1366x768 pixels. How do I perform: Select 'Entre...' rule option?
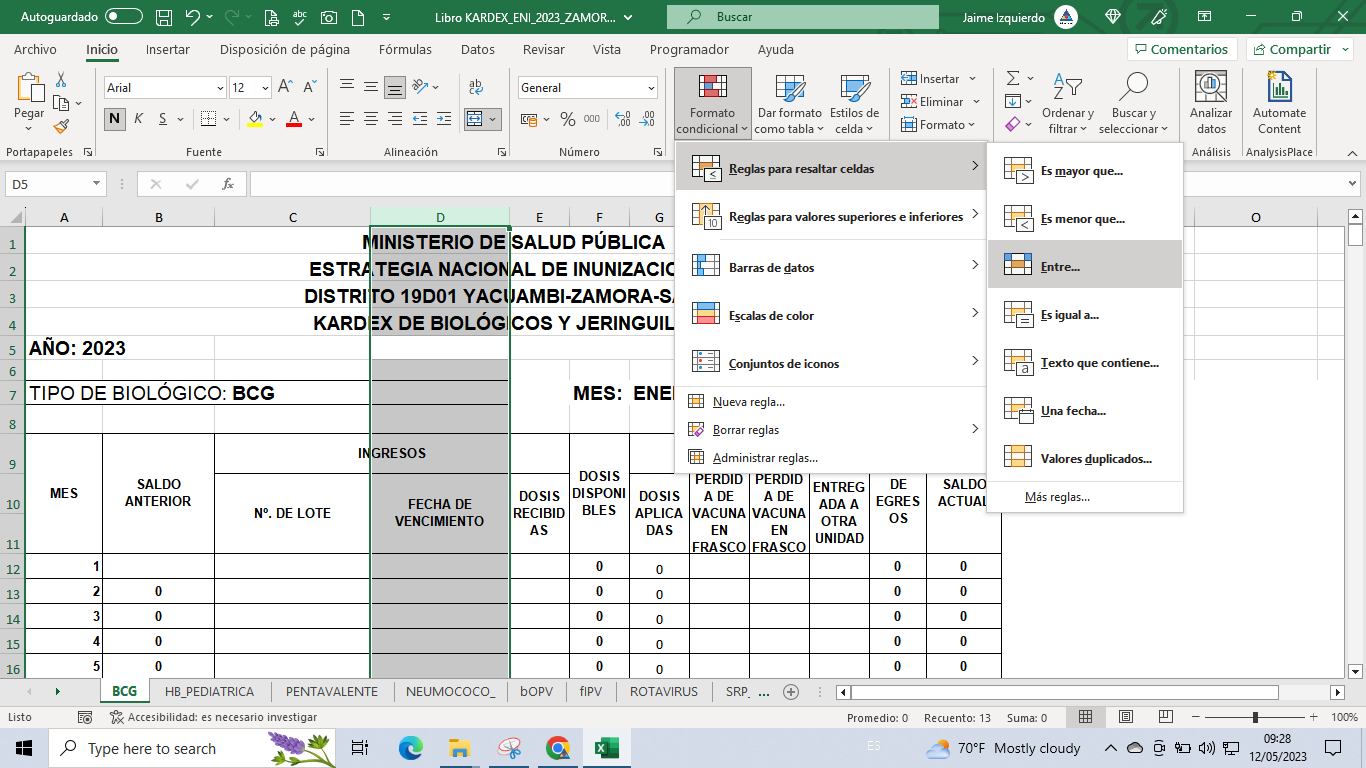tap(1085, 267)
